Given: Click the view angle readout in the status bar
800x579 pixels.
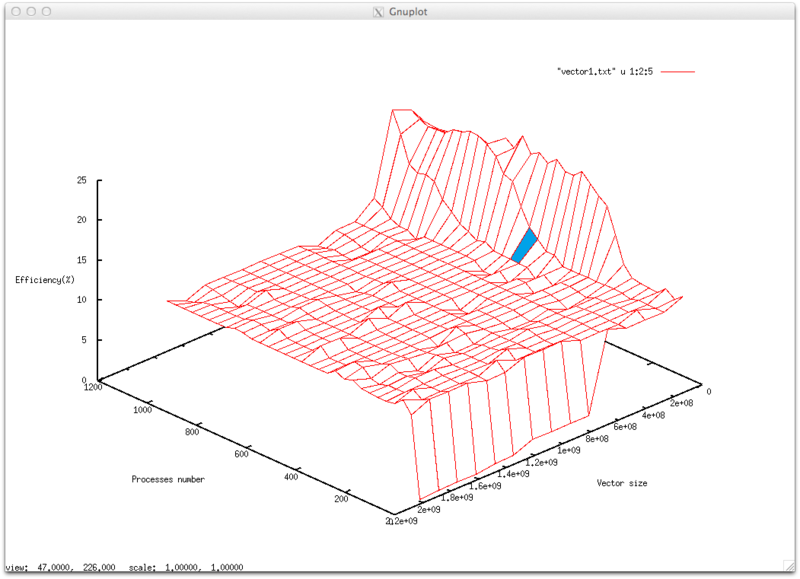Looking at the screenshot, I should (60, 567).
